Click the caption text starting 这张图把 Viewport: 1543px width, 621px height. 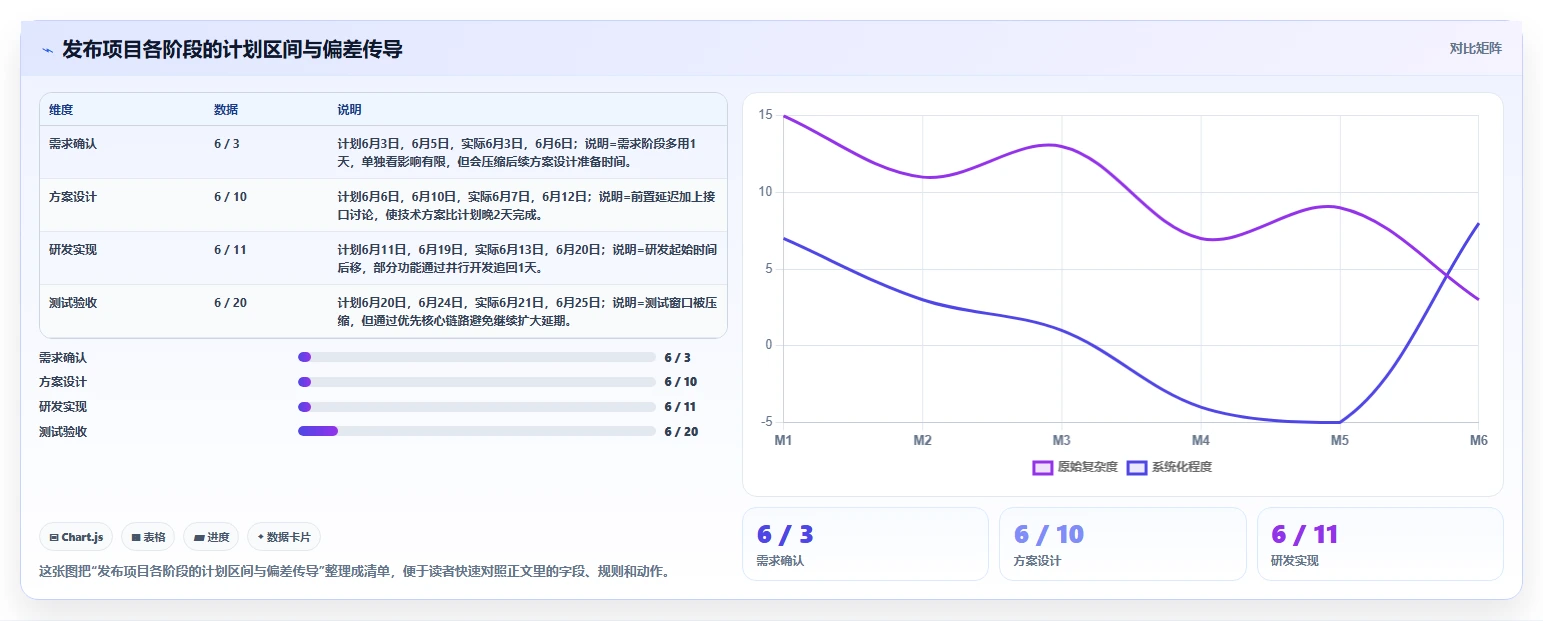click(x=355, y=572)
